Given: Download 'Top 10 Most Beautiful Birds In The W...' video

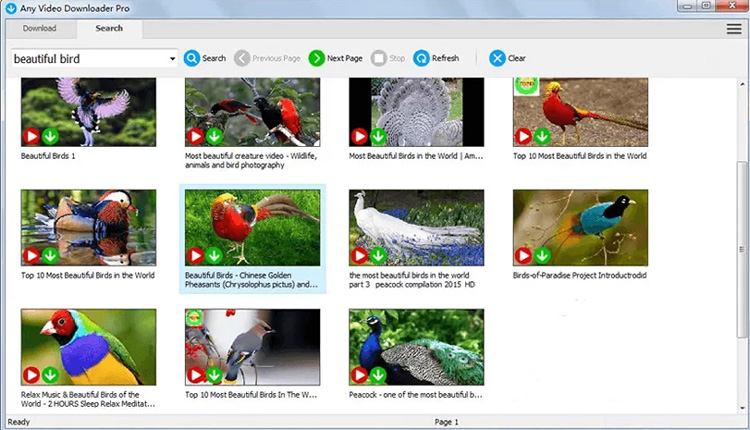Looking at the screenshot, I should coord(214,375).
